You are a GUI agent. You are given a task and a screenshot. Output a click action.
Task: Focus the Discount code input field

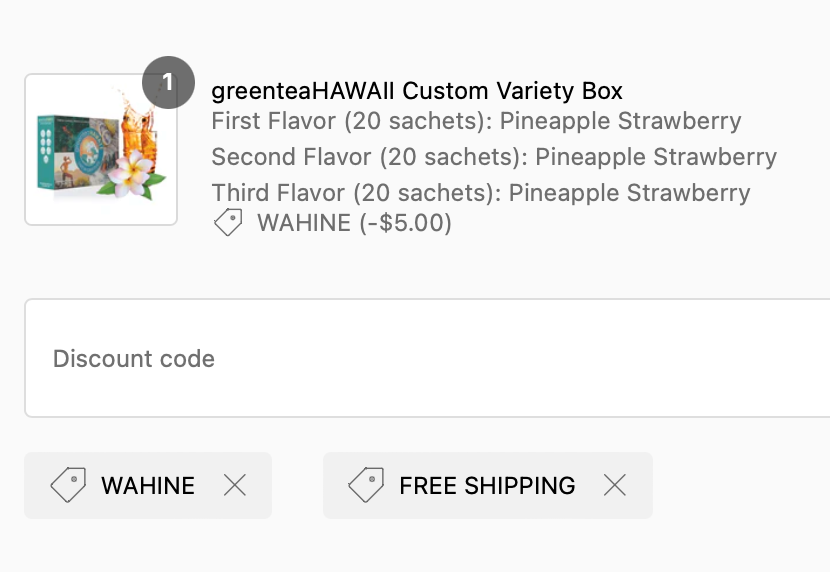427,358
